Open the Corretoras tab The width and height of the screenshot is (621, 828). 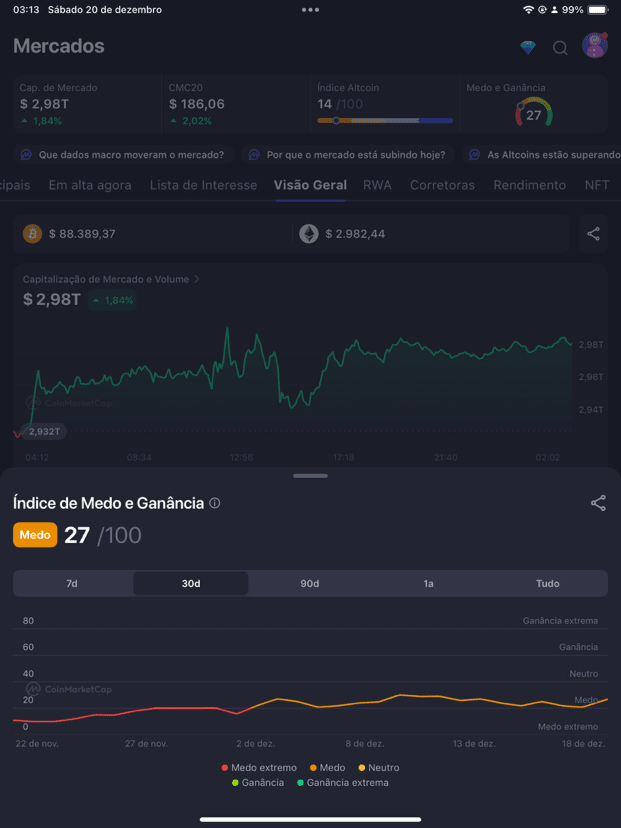(x=442, y=185)
